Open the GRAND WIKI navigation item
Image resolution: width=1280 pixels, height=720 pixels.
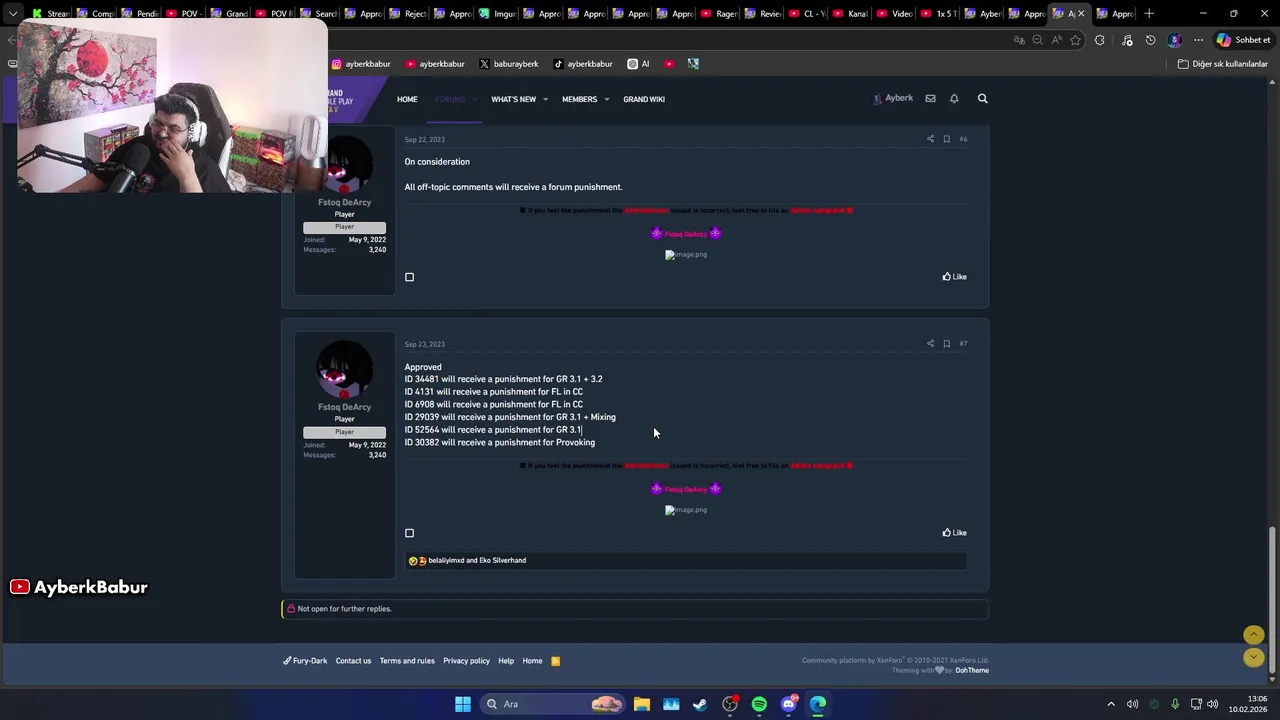tap(644, 99)
